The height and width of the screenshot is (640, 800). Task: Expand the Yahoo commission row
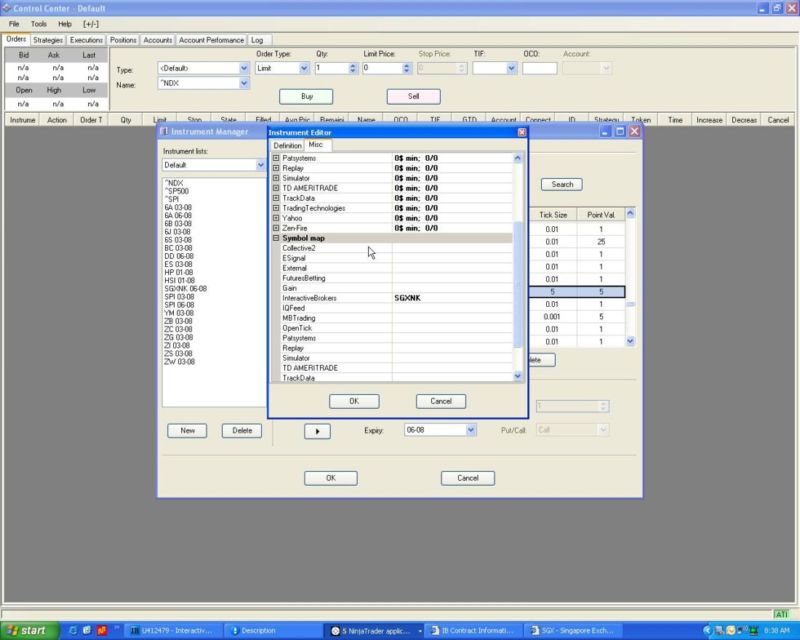[x=276, y=218]
